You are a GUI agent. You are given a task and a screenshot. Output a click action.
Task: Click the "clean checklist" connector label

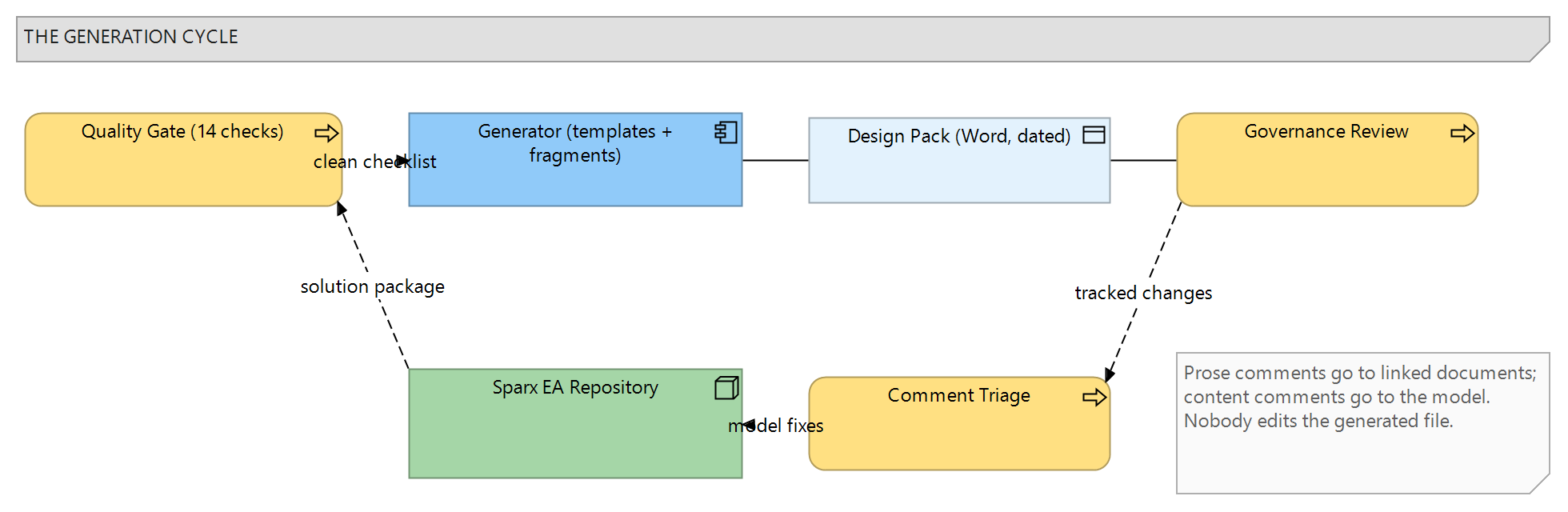click(374, 162)
